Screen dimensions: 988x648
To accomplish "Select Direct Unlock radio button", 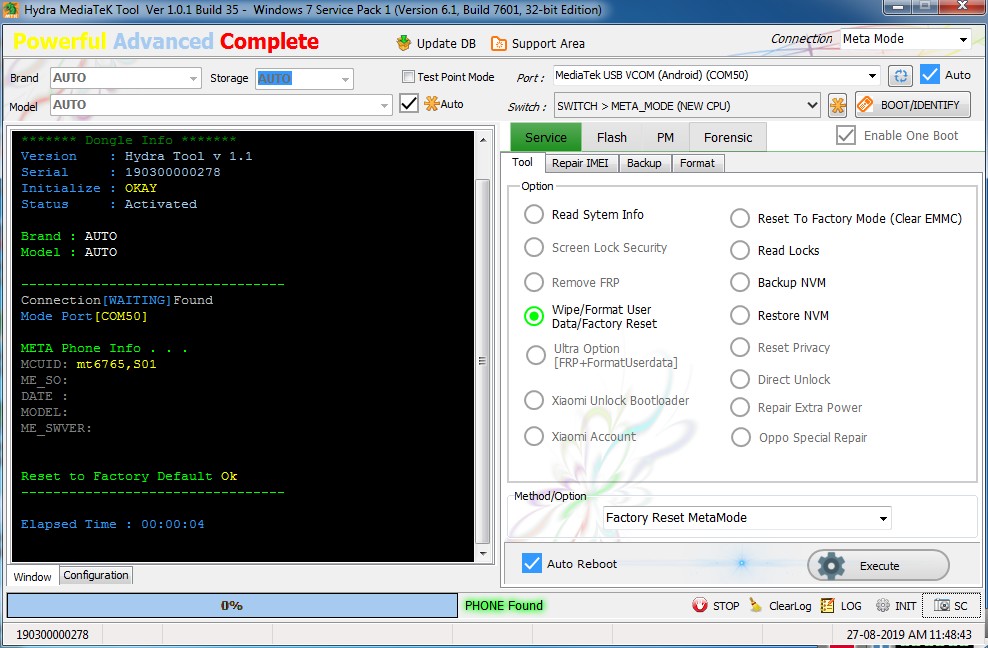I will tap(740, 379).
